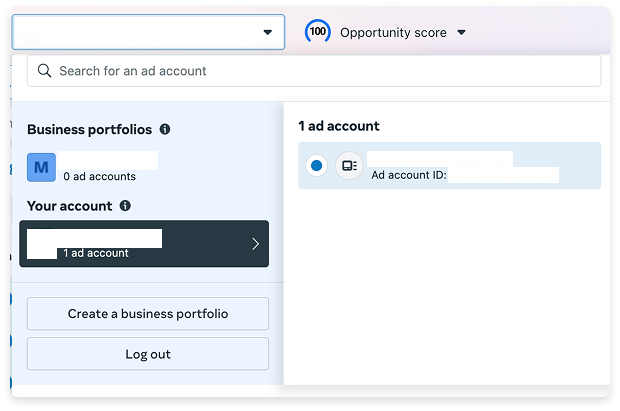Click the blue M portfolio avatar

click(42, 167)
